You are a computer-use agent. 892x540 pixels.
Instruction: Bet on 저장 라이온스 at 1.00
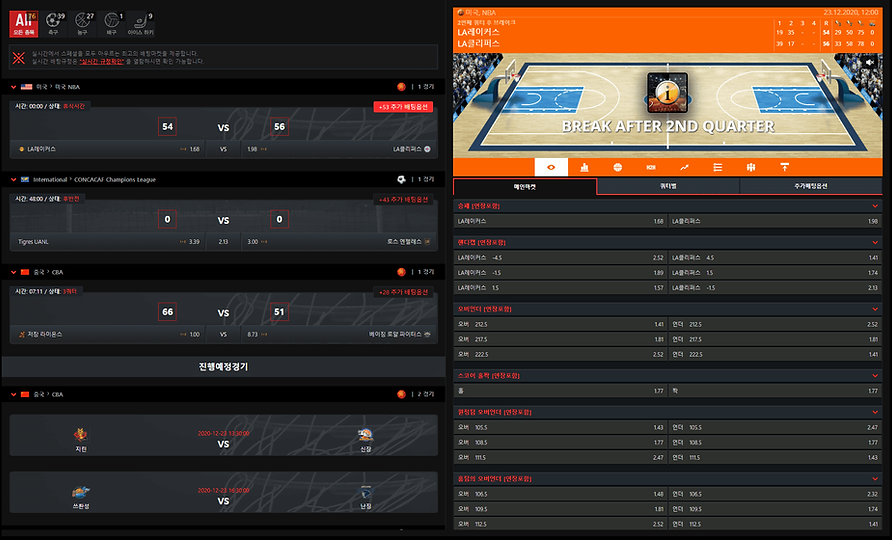coord(108,335)
